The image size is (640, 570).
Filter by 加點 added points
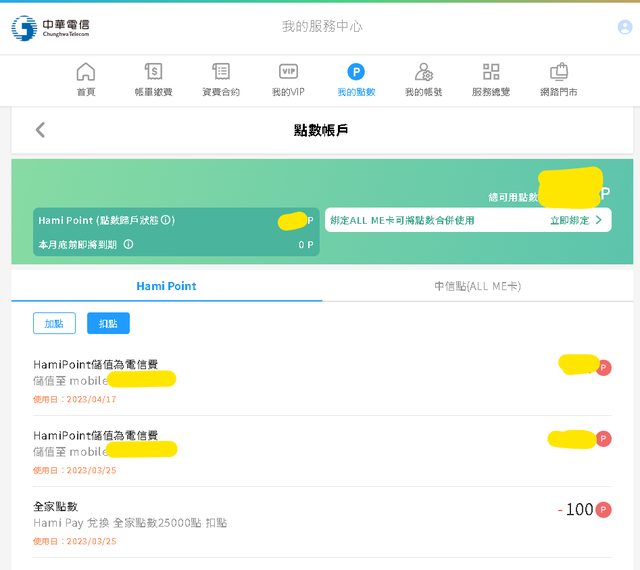pos(54,323)
